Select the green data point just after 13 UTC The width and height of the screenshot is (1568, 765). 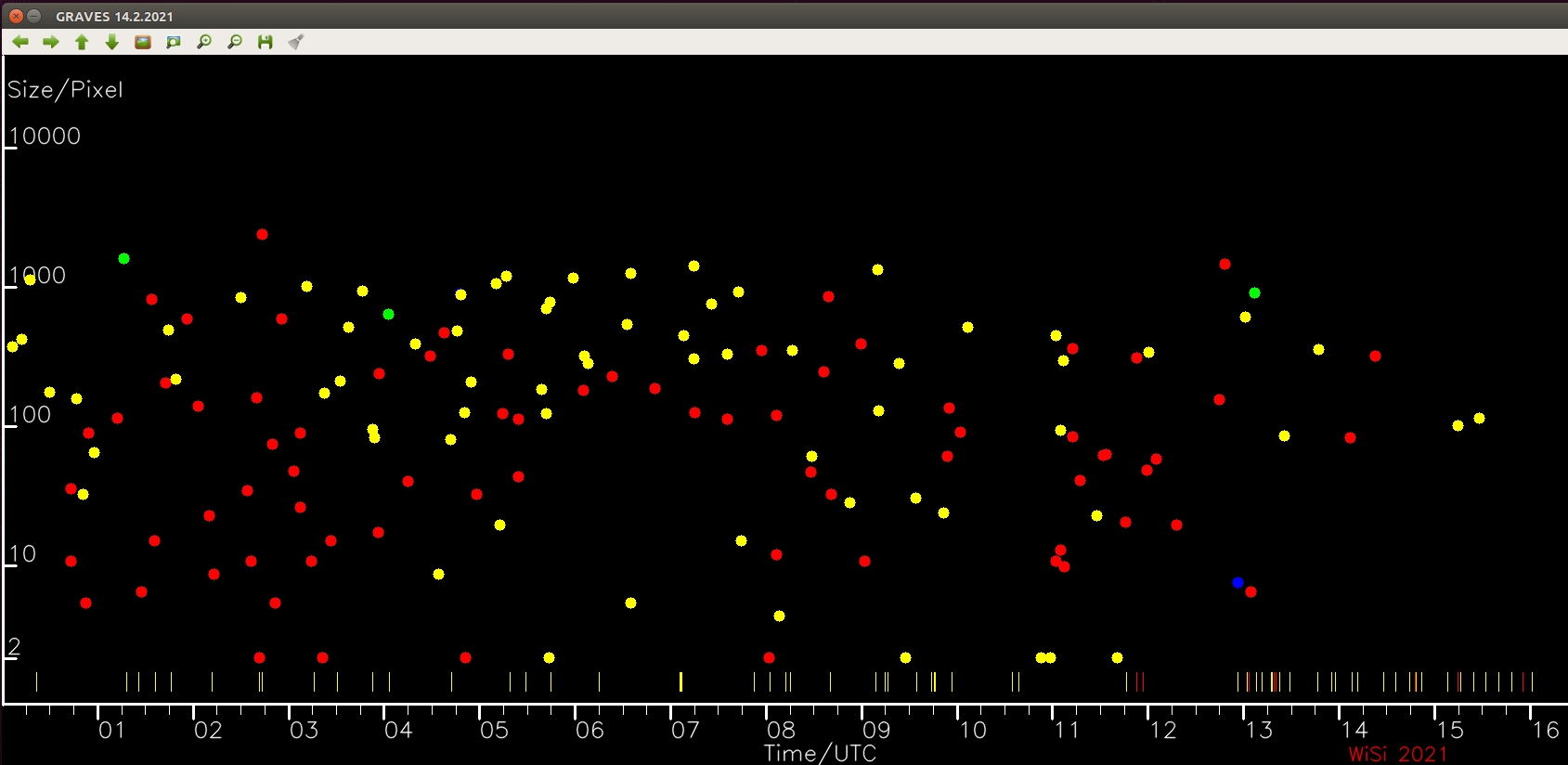[x=1254, y=292]
